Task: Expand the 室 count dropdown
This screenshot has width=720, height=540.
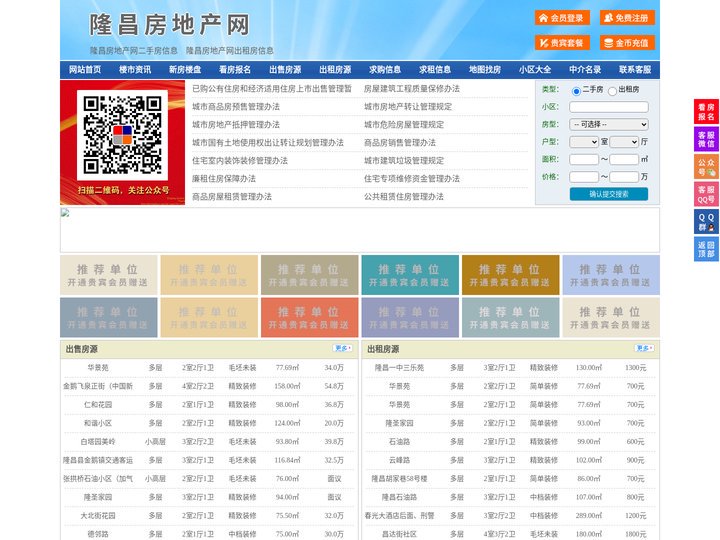Action: click(584, 142)
